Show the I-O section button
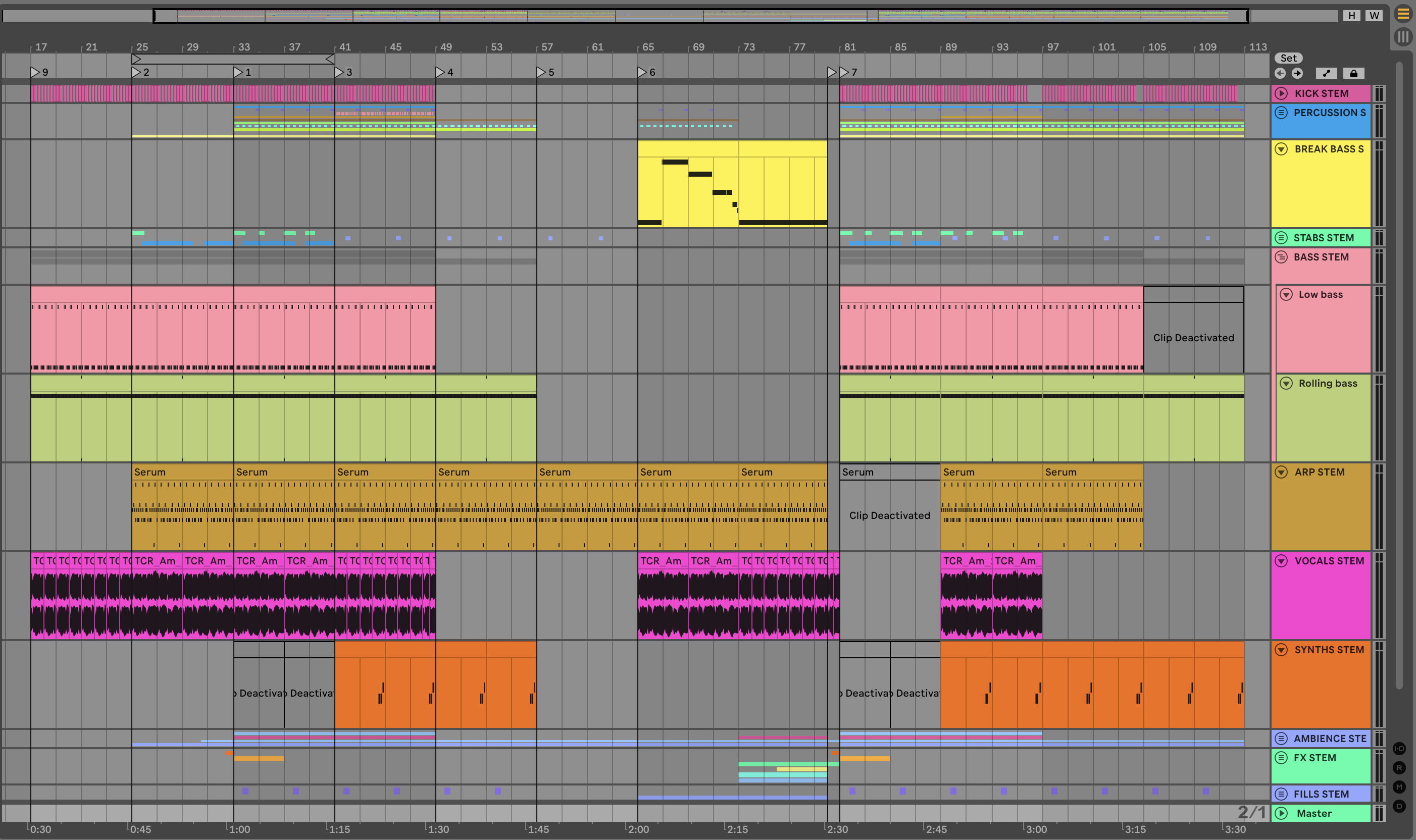Viewport: 1416px width, 840px height. (1398, 748)
